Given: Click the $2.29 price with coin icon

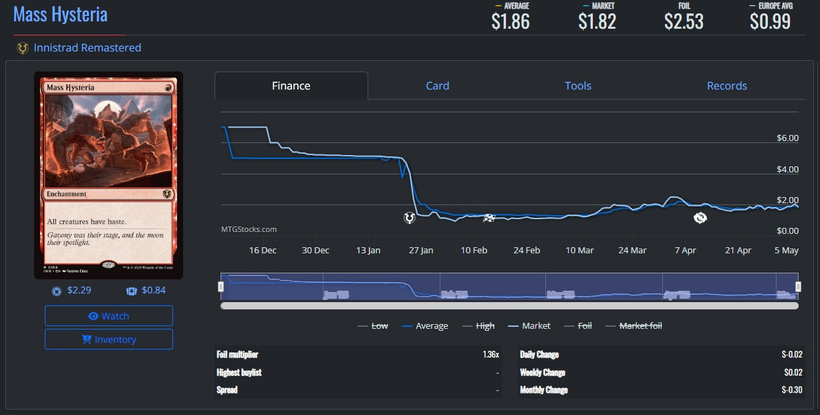Looking at the screenshot, I should 72,291.
